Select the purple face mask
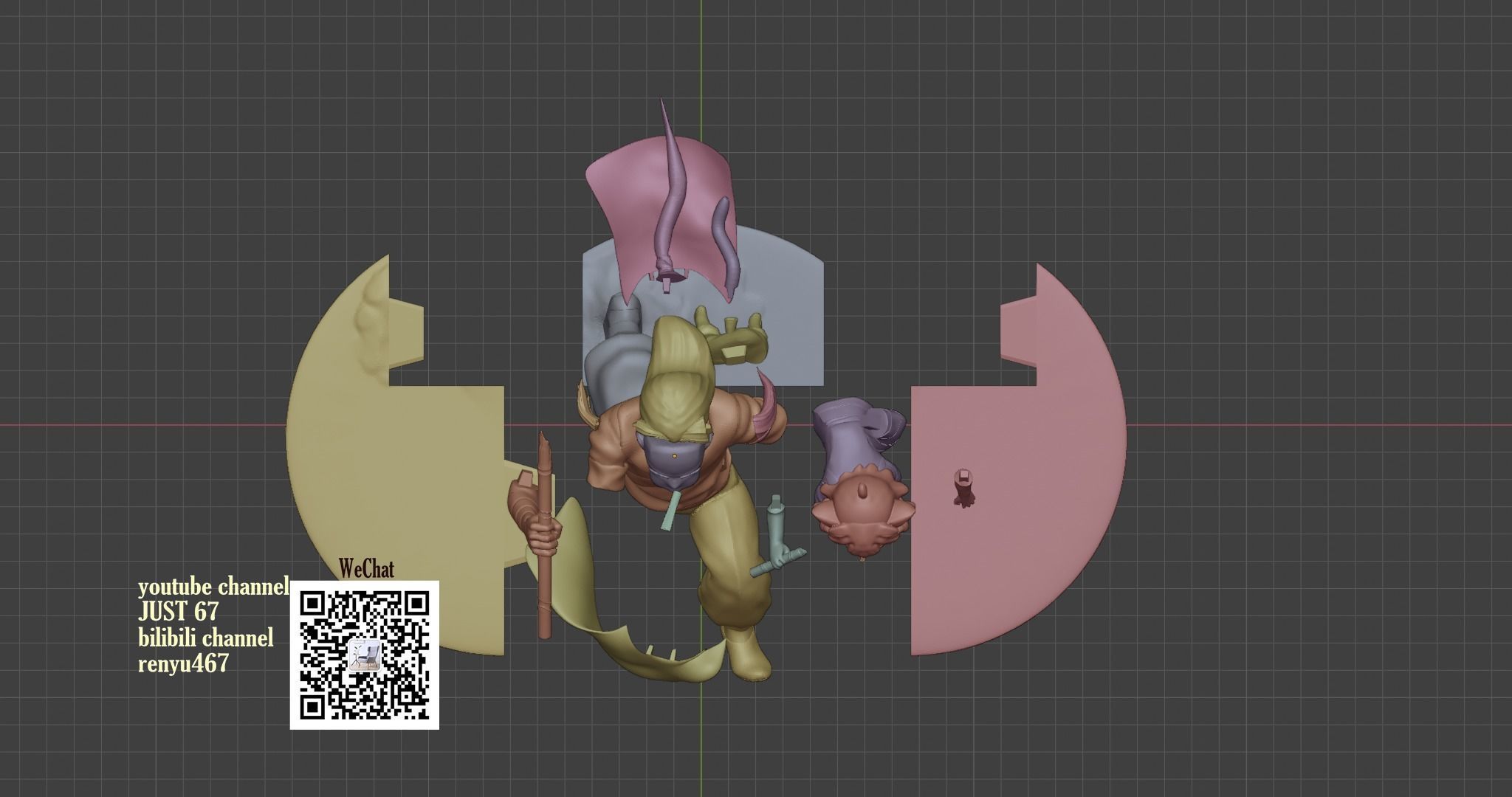This screenshot has height=797, width=1512. [x=673, y=463]
